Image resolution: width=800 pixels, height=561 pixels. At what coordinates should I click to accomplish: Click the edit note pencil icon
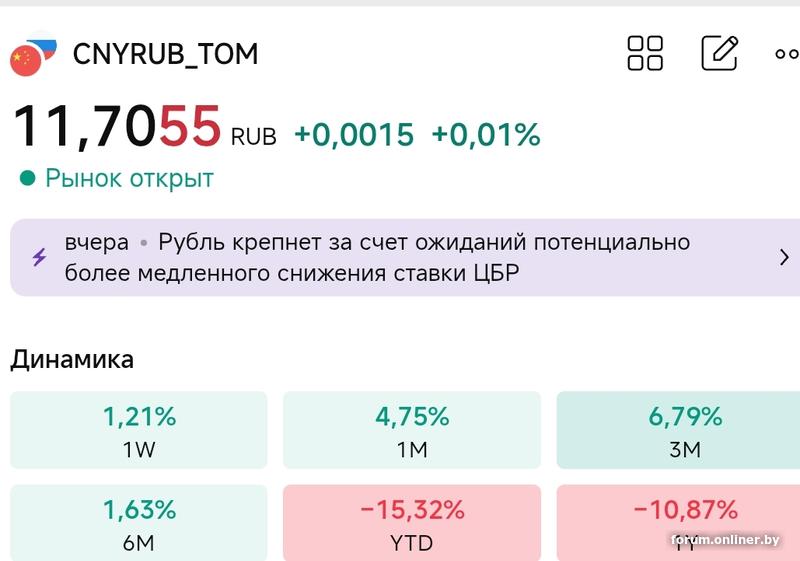coord(719,53)
